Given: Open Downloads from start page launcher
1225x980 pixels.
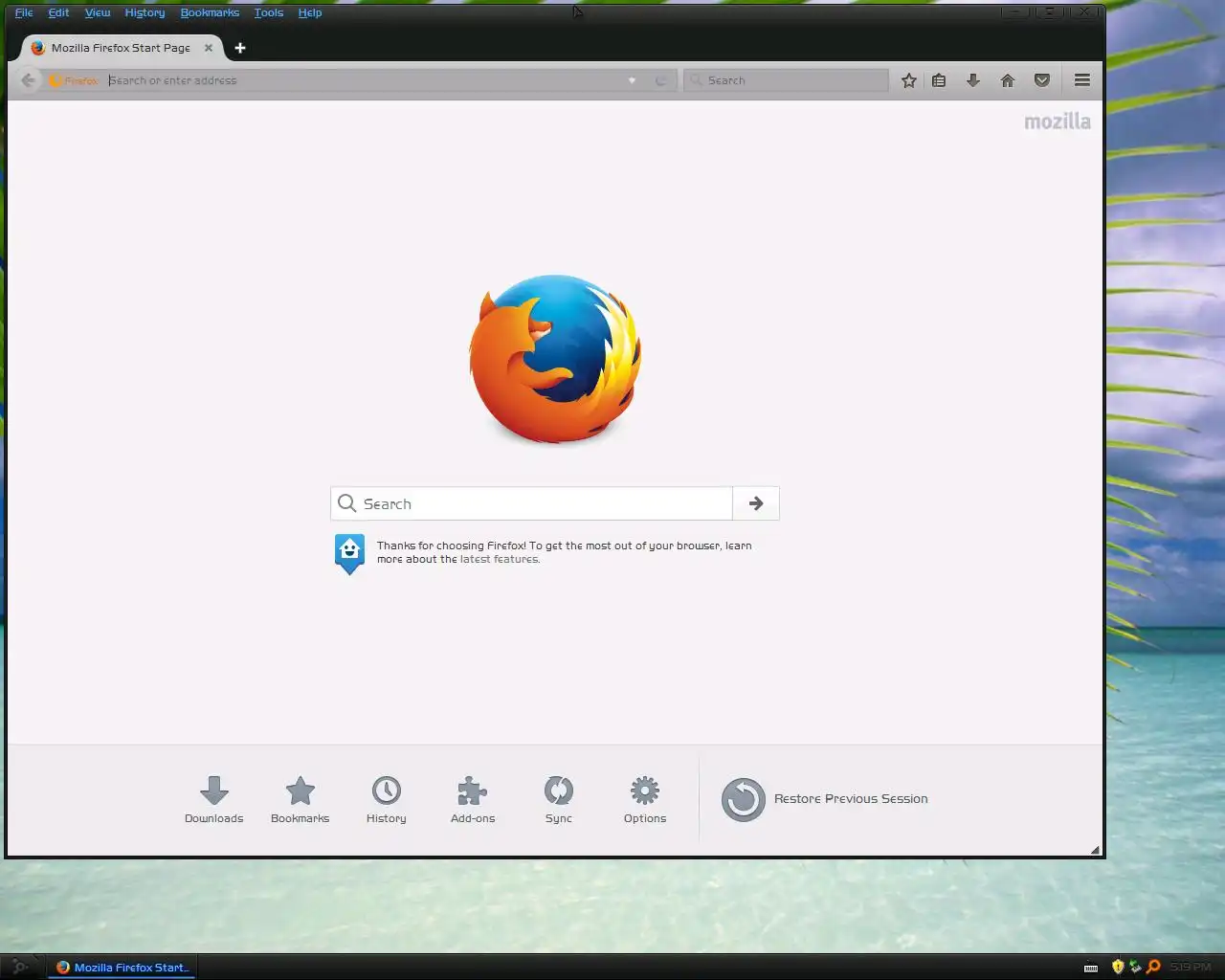Looking at the screenshot, I should coord(214,800).
